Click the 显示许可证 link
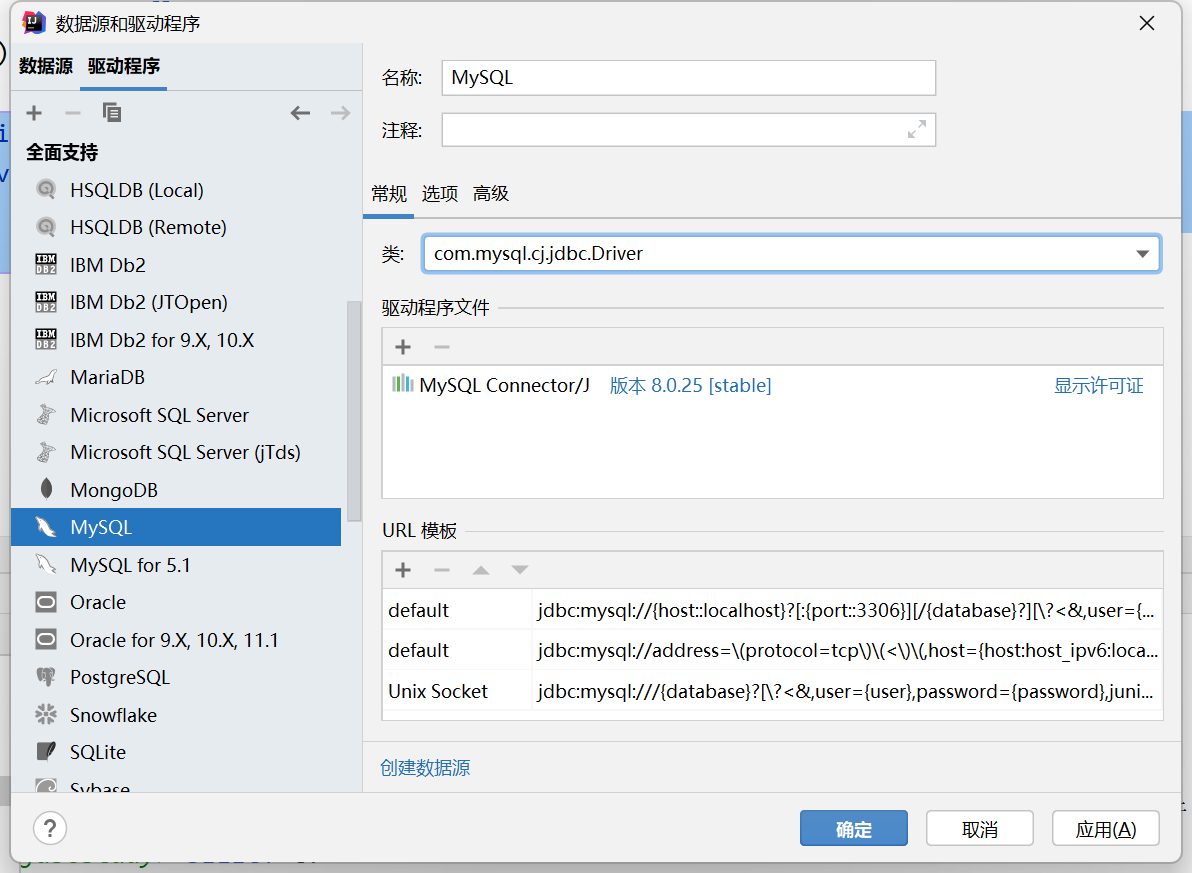The height and width of the screenshot is (873, 1192). [1098, 386]
